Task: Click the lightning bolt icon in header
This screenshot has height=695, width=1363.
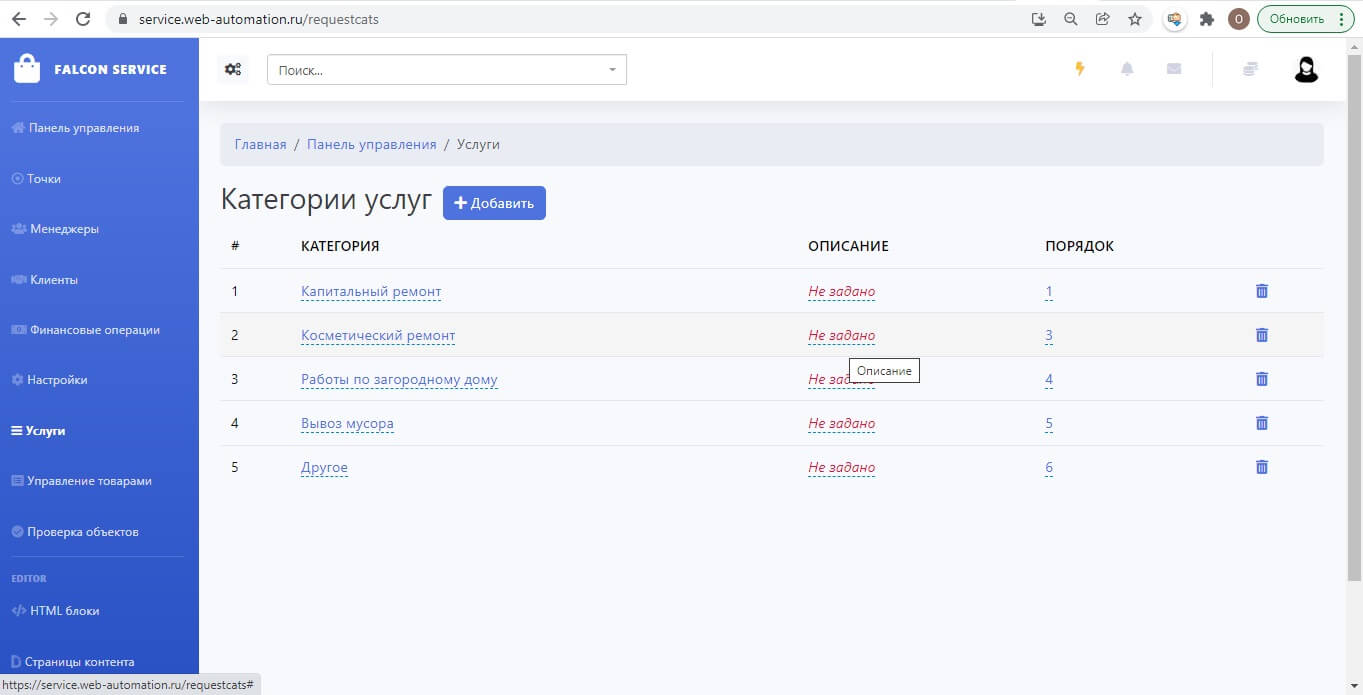Action: tap(1079, 69)
